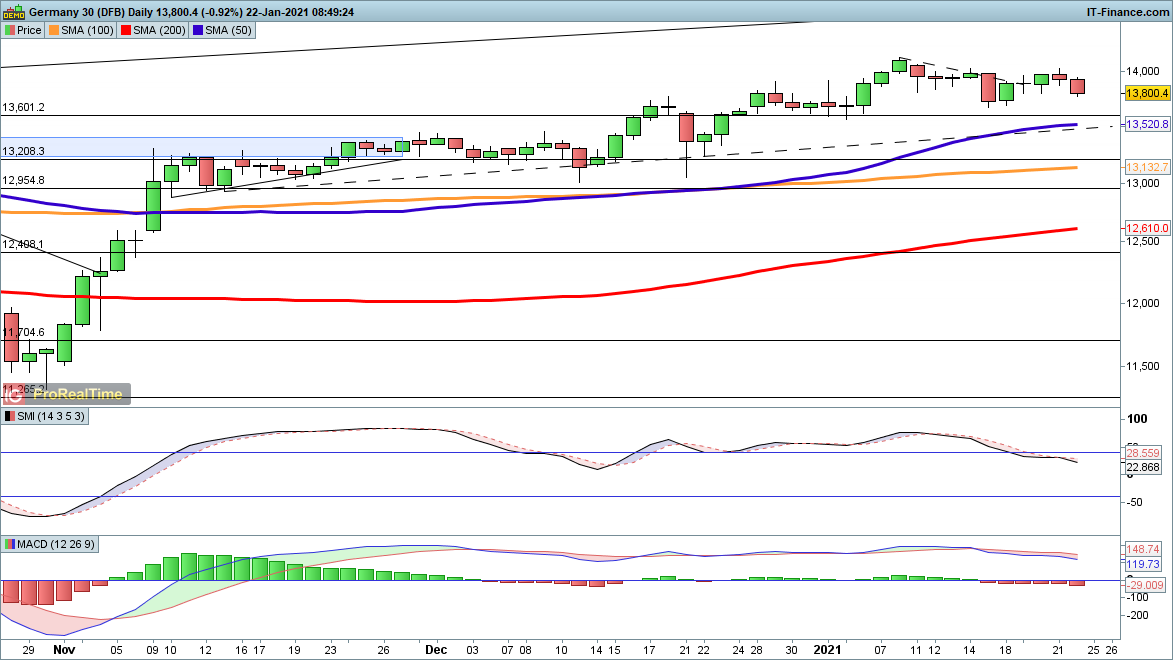
Task: Select the current price tag 13,800.4
Action: point(1147,93)
